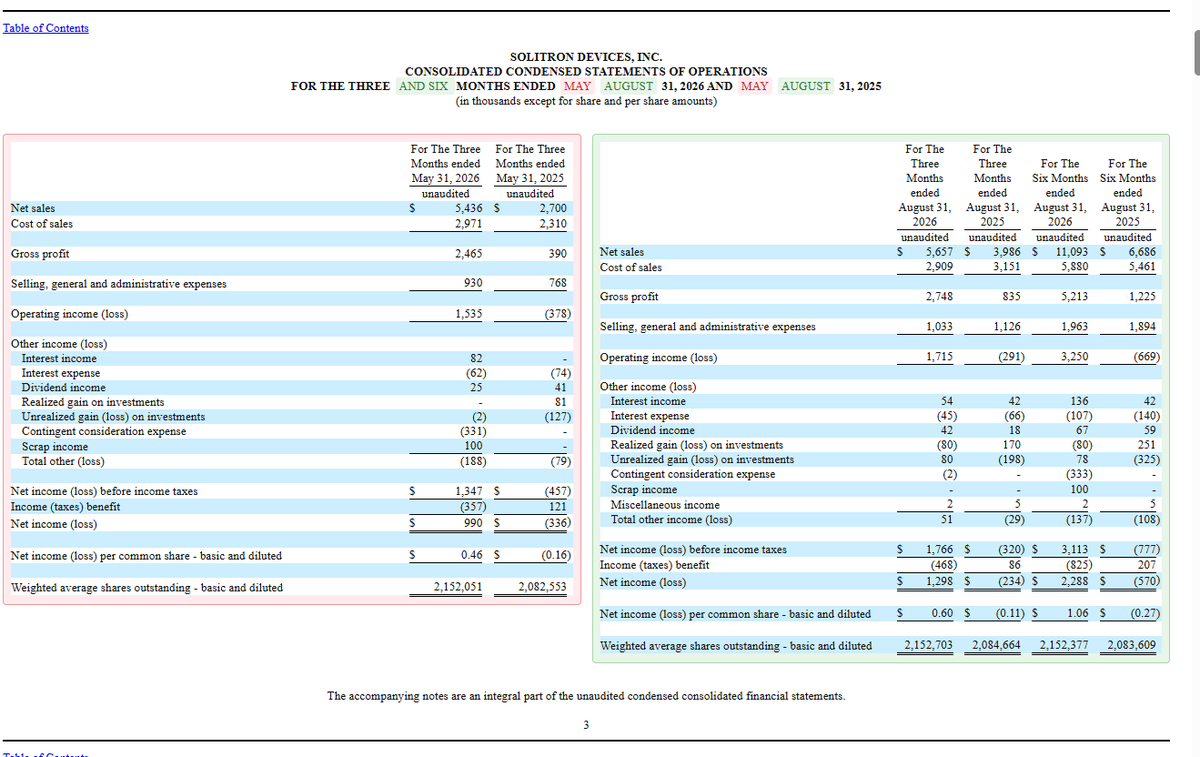This screenshot has height=757, width=1200.
Task: Click operating loss value (669)
Action: point(1145,357)
